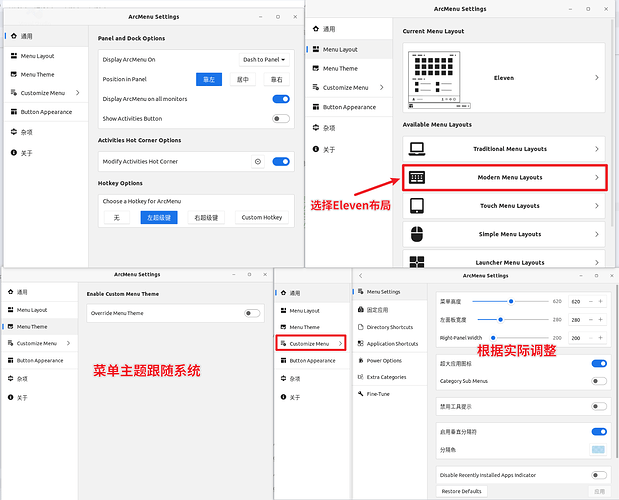This screenshot has height=500, width=619.
Task: Click Restore Defaults button
Action: point(461,491)
